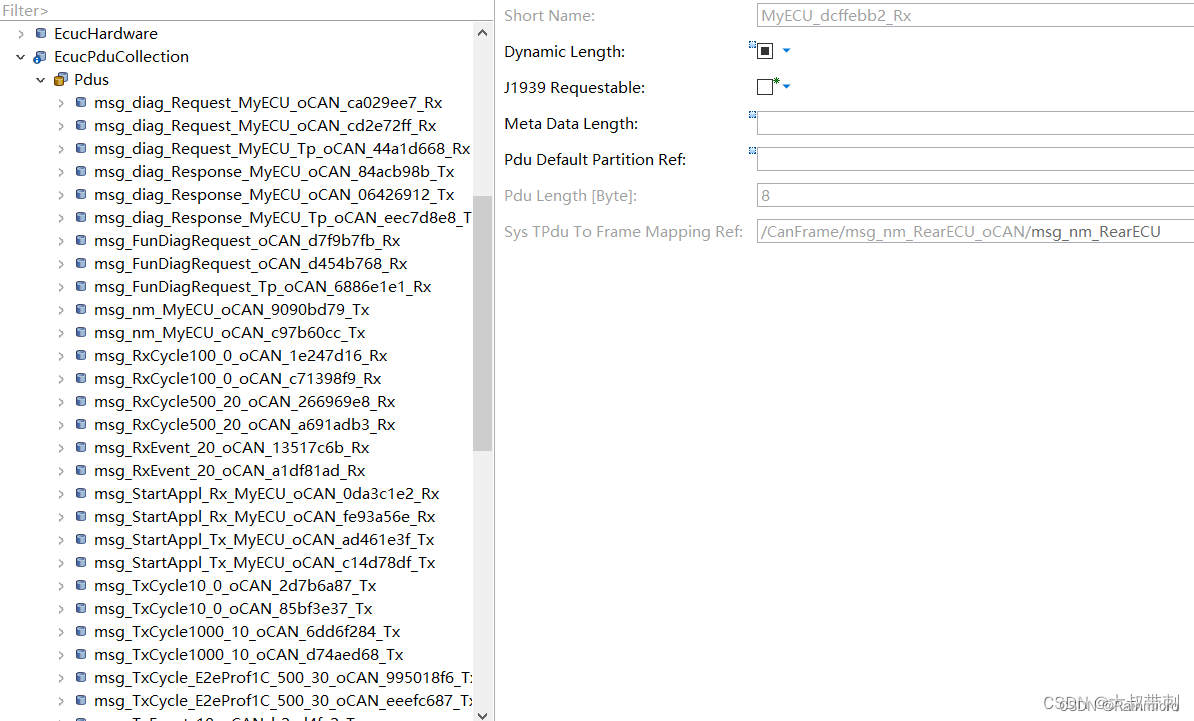1194x721 pixels.
Task: Open J1939 Requestable dropdown arrow
Action: click(787, 87)
